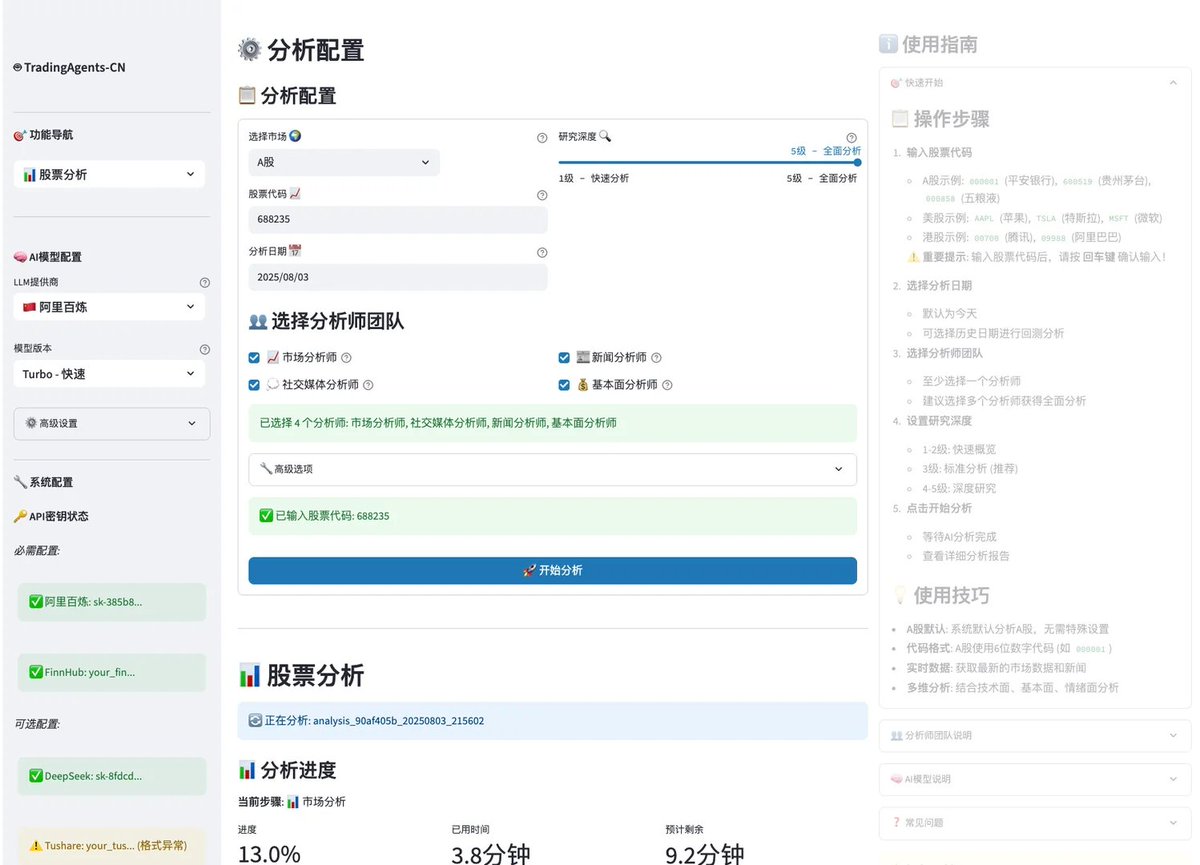
Task: Click the 1级 - 快速分析 slider end label
Action: (x=594, y=178)
